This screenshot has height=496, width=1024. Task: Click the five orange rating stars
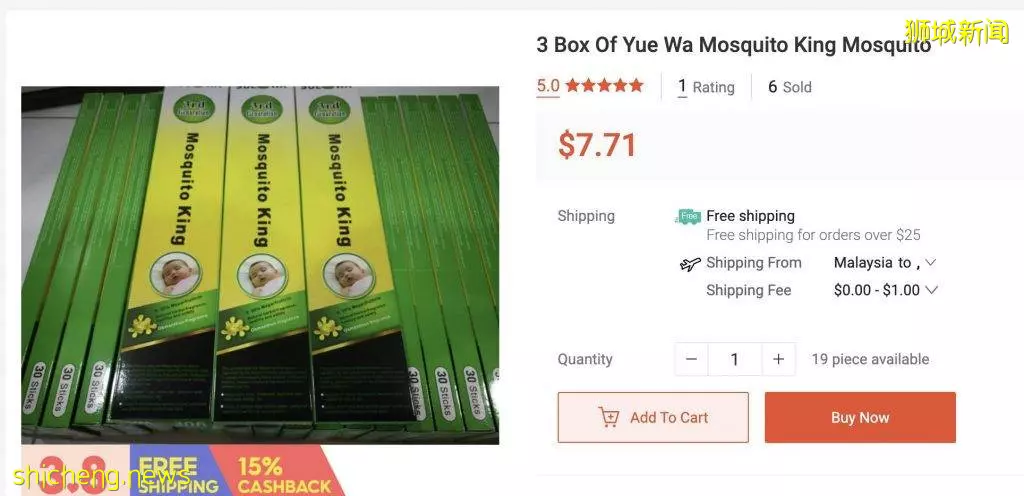coord(604,85)
